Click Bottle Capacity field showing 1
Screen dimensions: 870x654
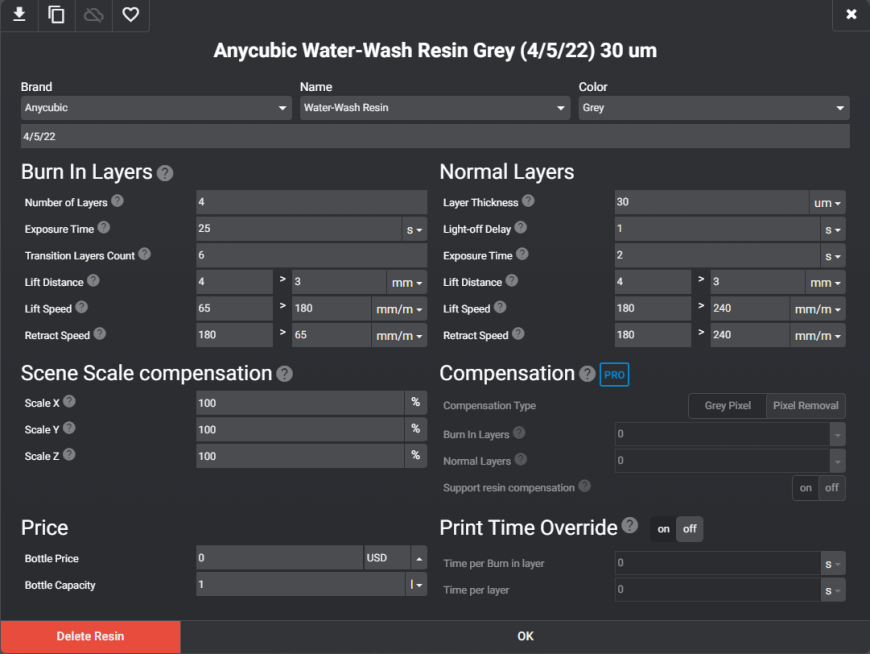pyautogui.click(x=300, y=585)
